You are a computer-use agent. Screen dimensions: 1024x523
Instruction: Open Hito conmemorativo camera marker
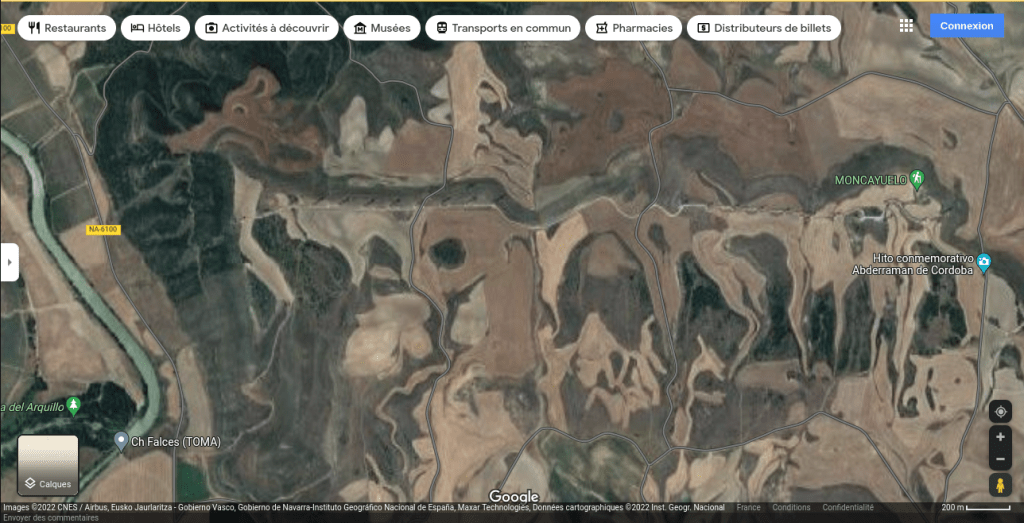[984, 263]
